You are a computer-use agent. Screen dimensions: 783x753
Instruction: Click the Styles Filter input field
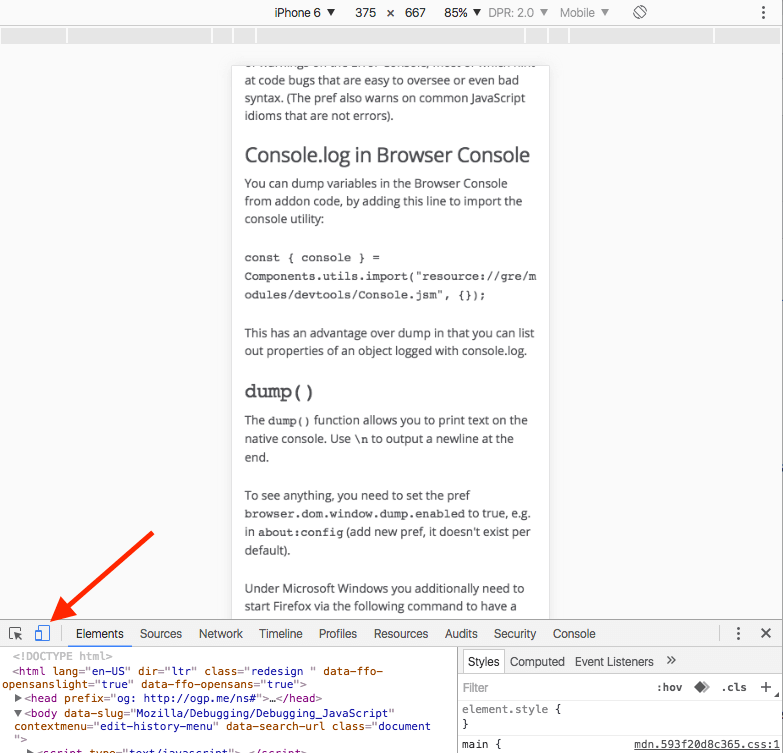(554, 688)
